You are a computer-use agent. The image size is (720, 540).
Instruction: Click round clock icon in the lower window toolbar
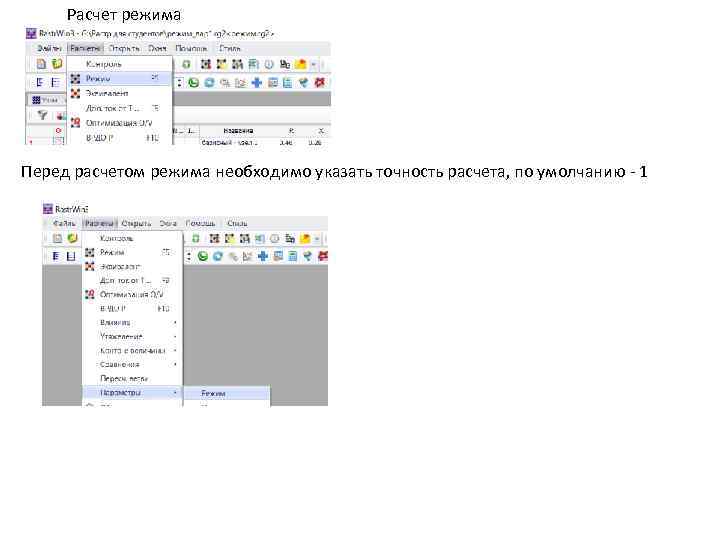click(274, 239)
